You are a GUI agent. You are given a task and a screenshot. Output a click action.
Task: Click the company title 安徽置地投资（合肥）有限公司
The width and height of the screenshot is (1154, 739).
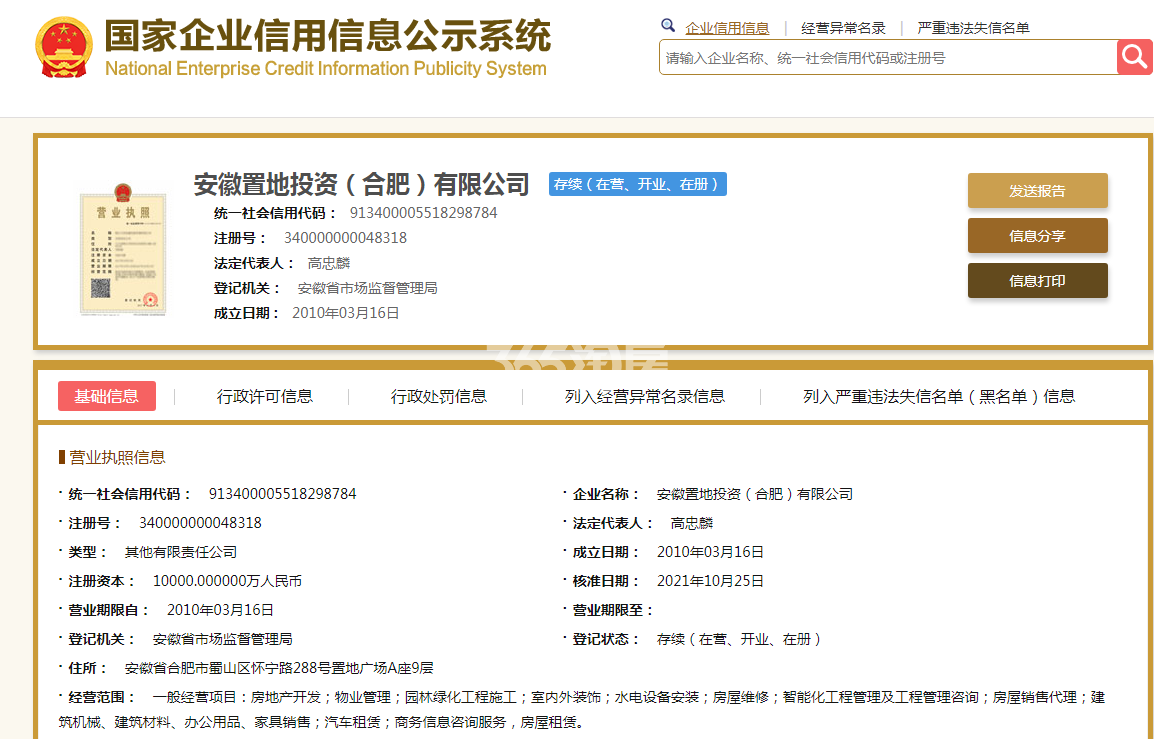point(361,184)
